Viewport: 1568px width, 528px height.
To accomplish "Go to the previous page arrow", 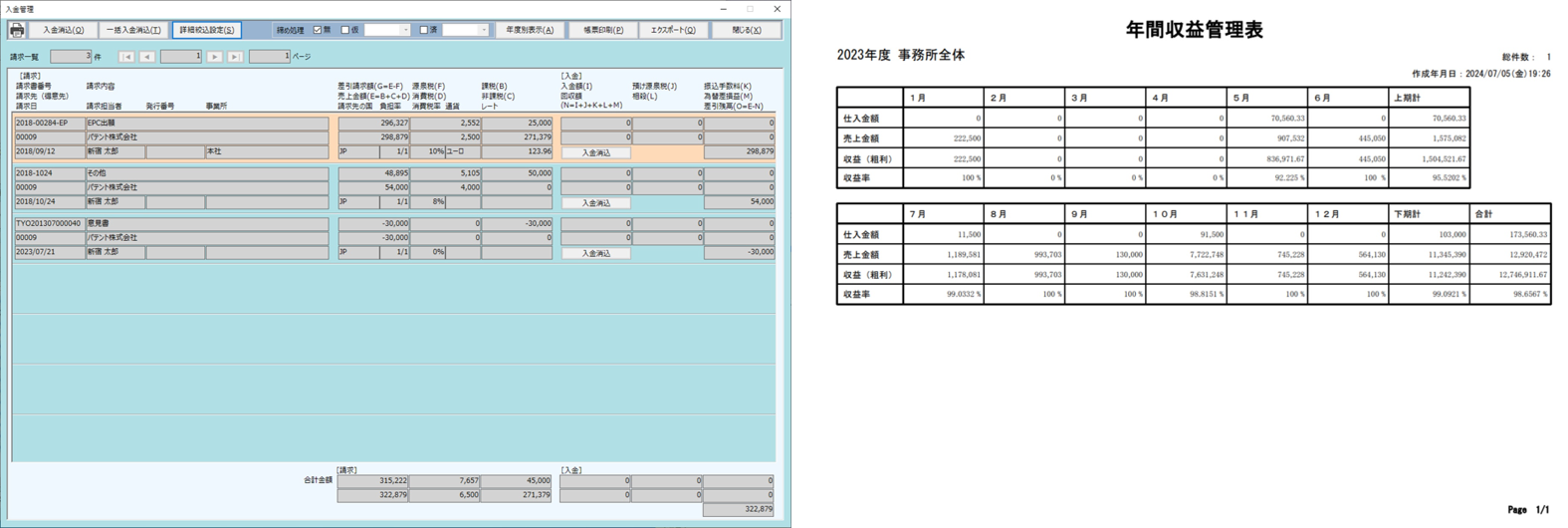I will tap(147, 57).
